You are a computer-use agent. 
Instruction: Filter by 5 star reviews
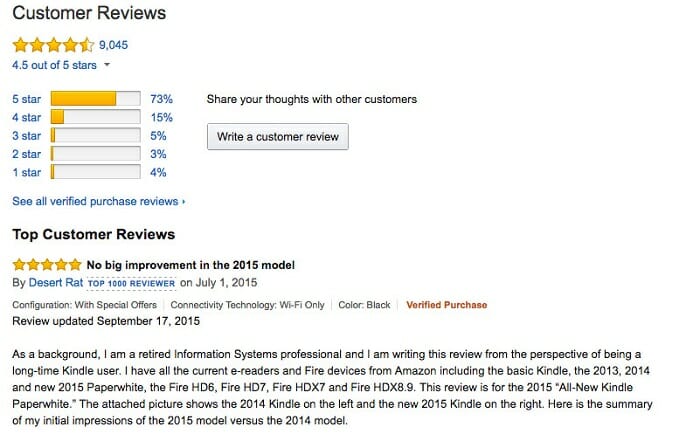coord(26,99)
